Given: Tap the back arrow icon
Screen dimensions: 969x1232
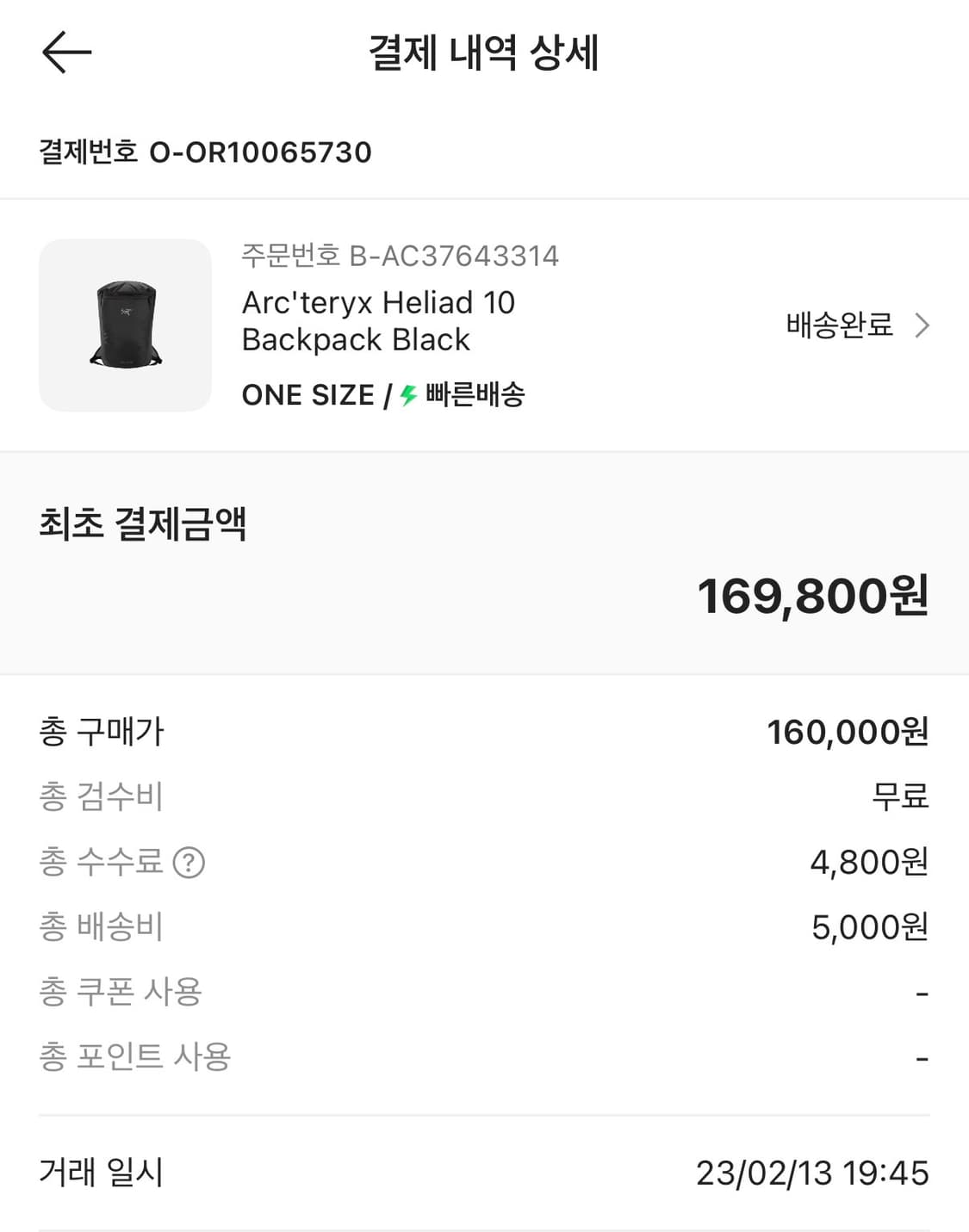Looking at the screenshot, I should [66, 53].
